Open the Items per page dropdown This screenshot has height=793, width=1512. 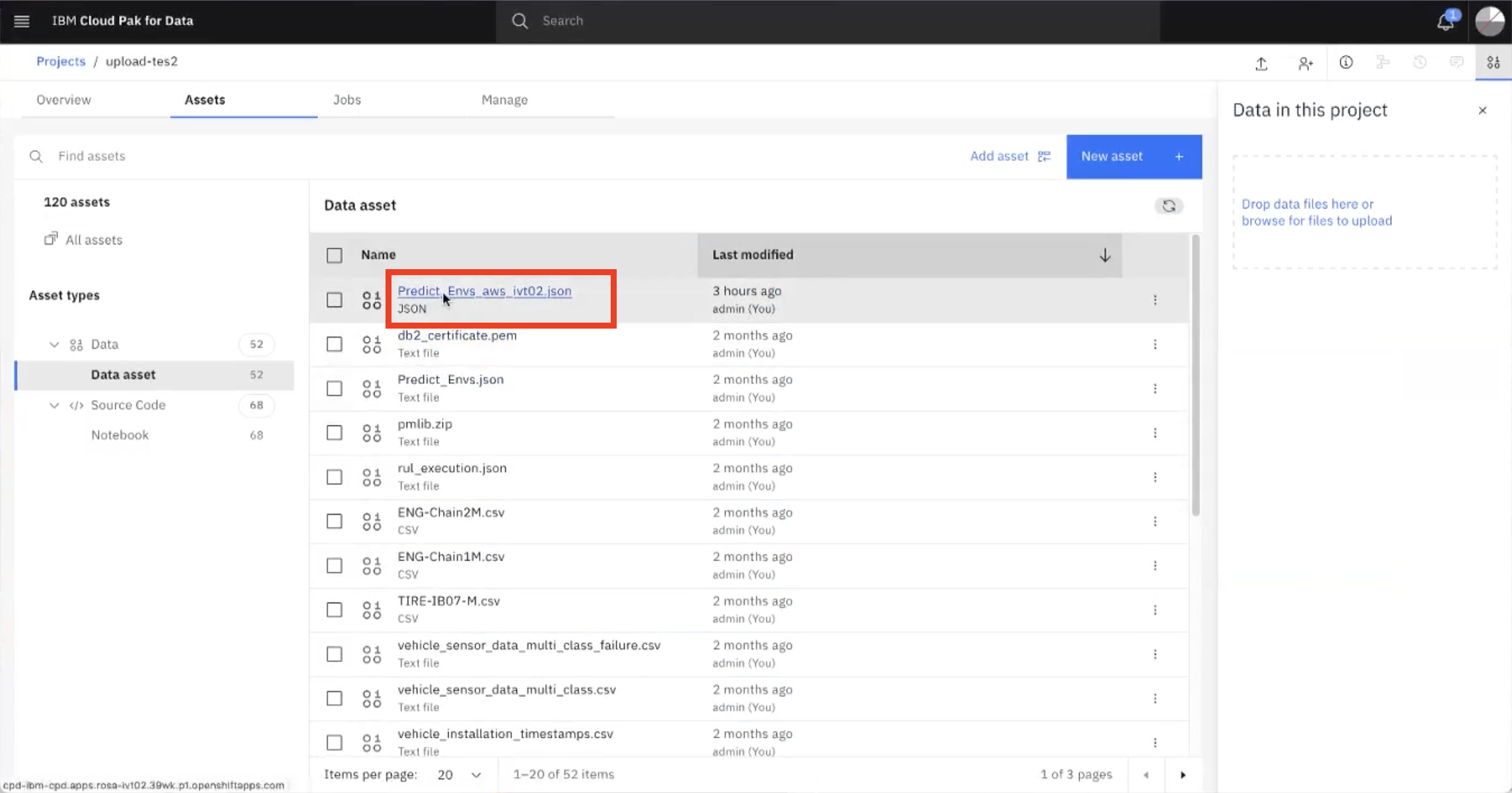459,775
